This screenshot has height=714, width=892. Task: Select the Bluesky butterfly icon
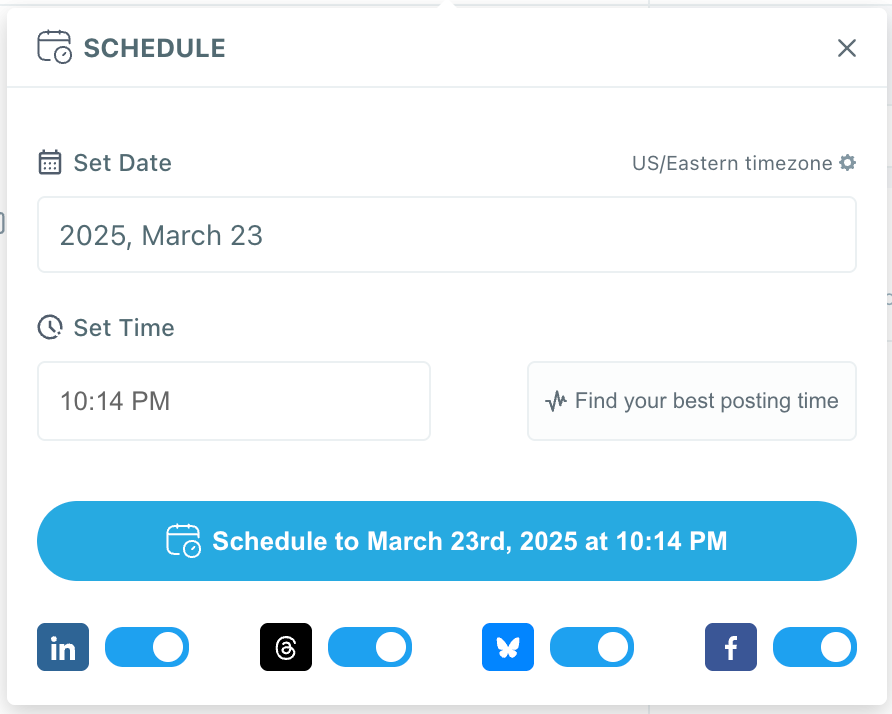pyautogui.click(x=507, y=647)
